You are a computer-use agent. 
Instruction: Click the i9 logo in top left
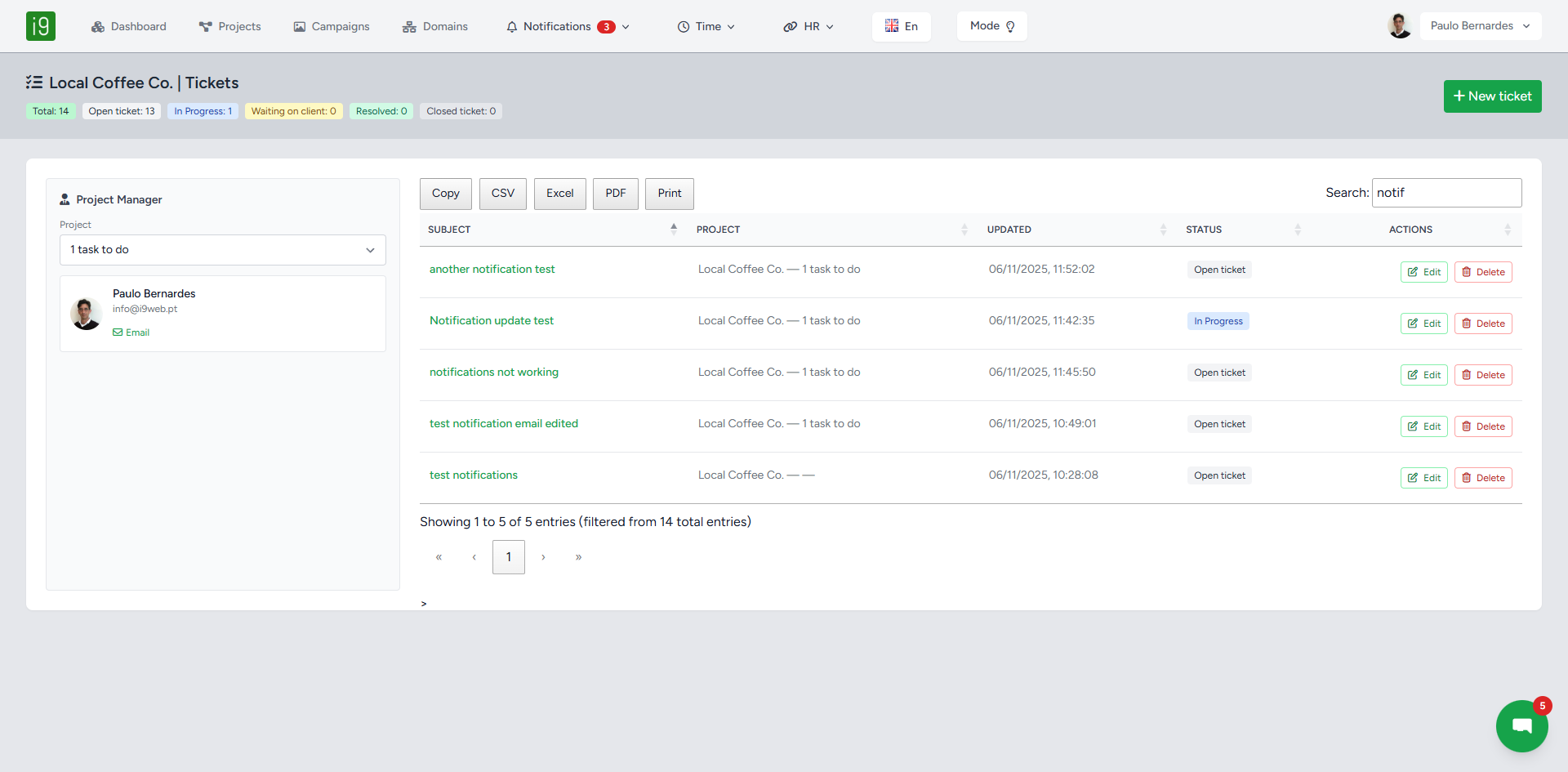41,25
